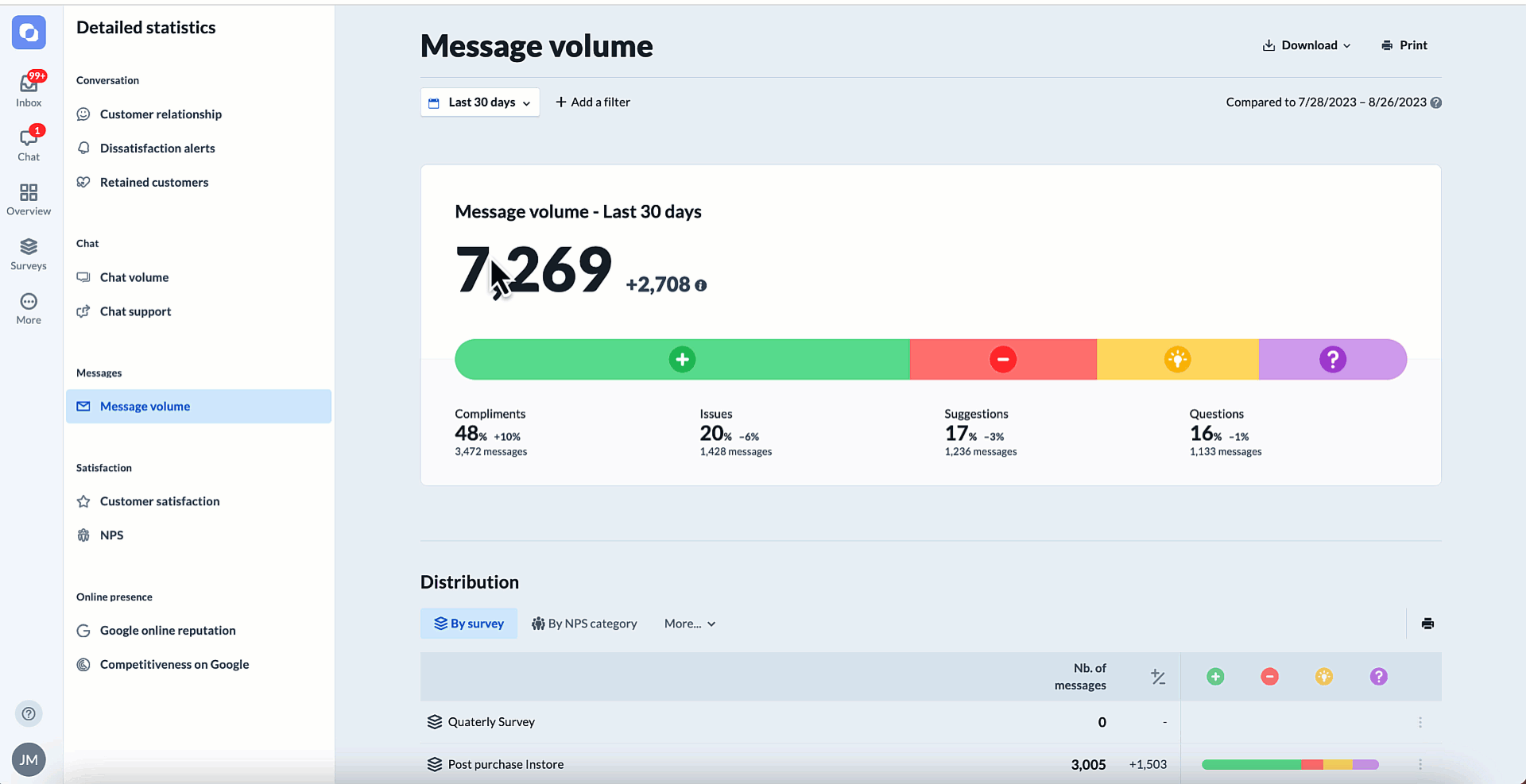Open the JM user avatar menu
The image size is (1526, 784).
(29, 759)
